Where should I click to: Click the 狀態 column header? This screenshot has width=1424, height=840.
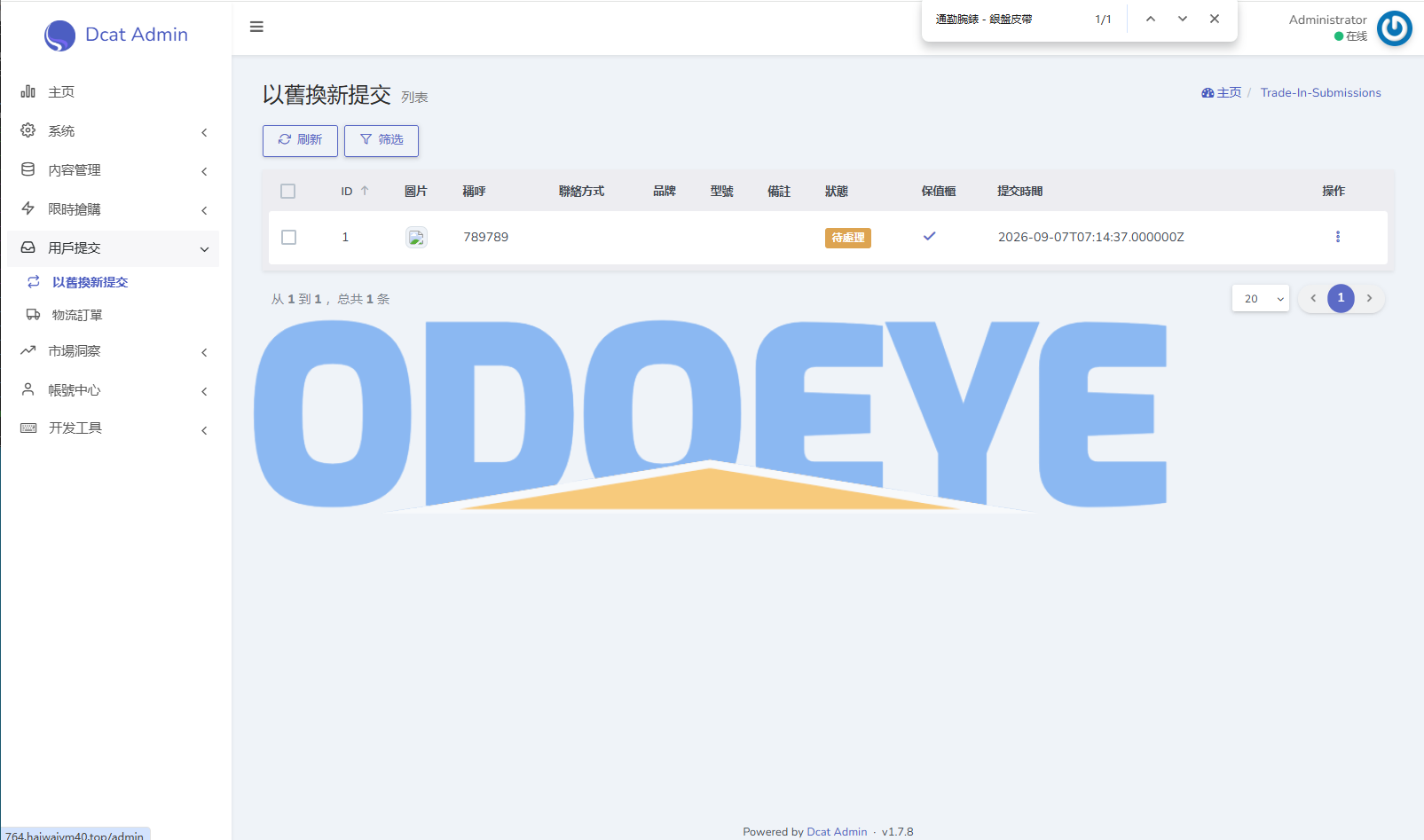(x=837, y=191)
